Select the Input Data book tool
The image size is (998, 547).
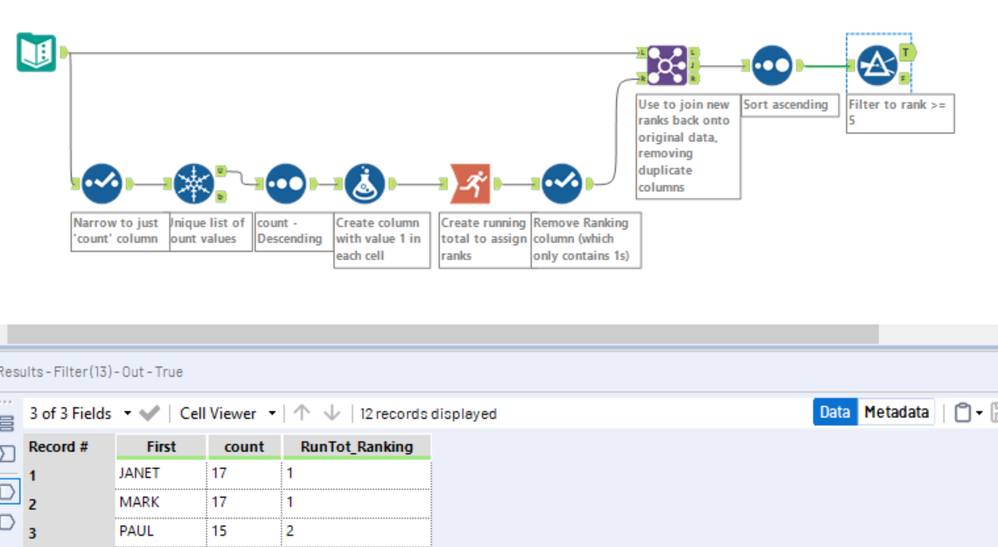(x=36, y=52)
